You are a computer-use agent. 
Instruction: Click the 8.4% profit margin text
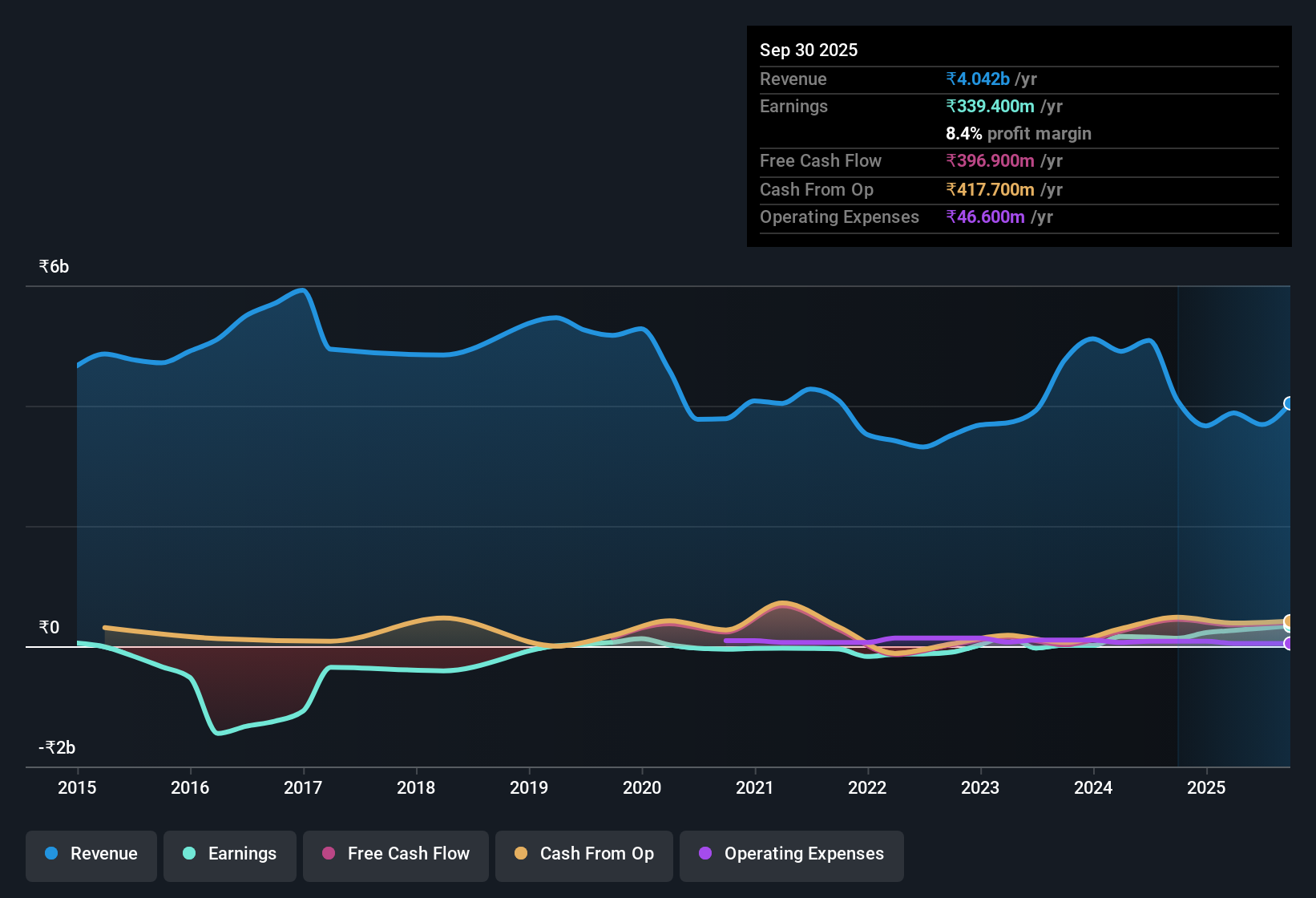pos(1018,133)
